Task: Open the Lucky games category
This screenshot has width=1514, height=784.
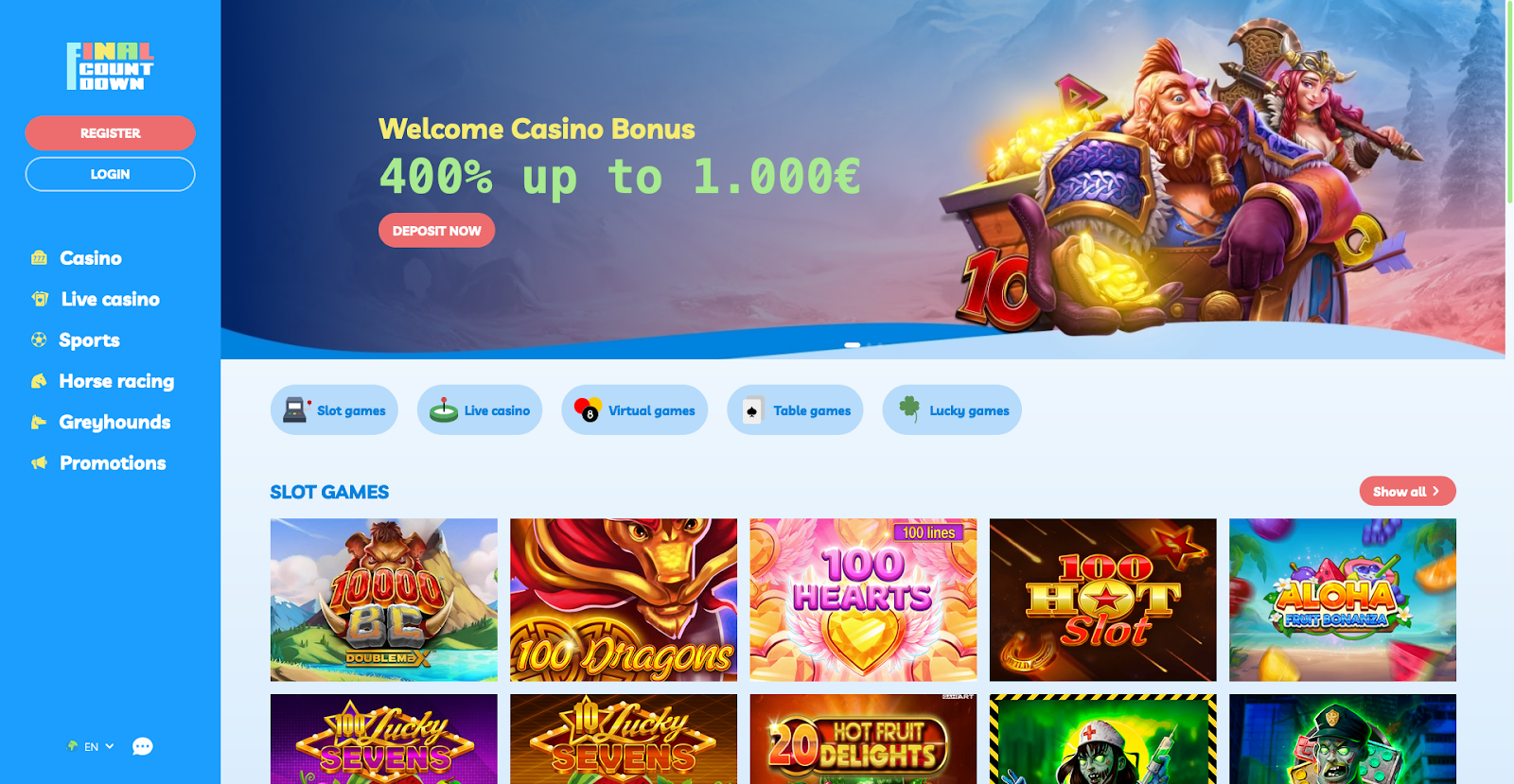Action: coord(952,409)
